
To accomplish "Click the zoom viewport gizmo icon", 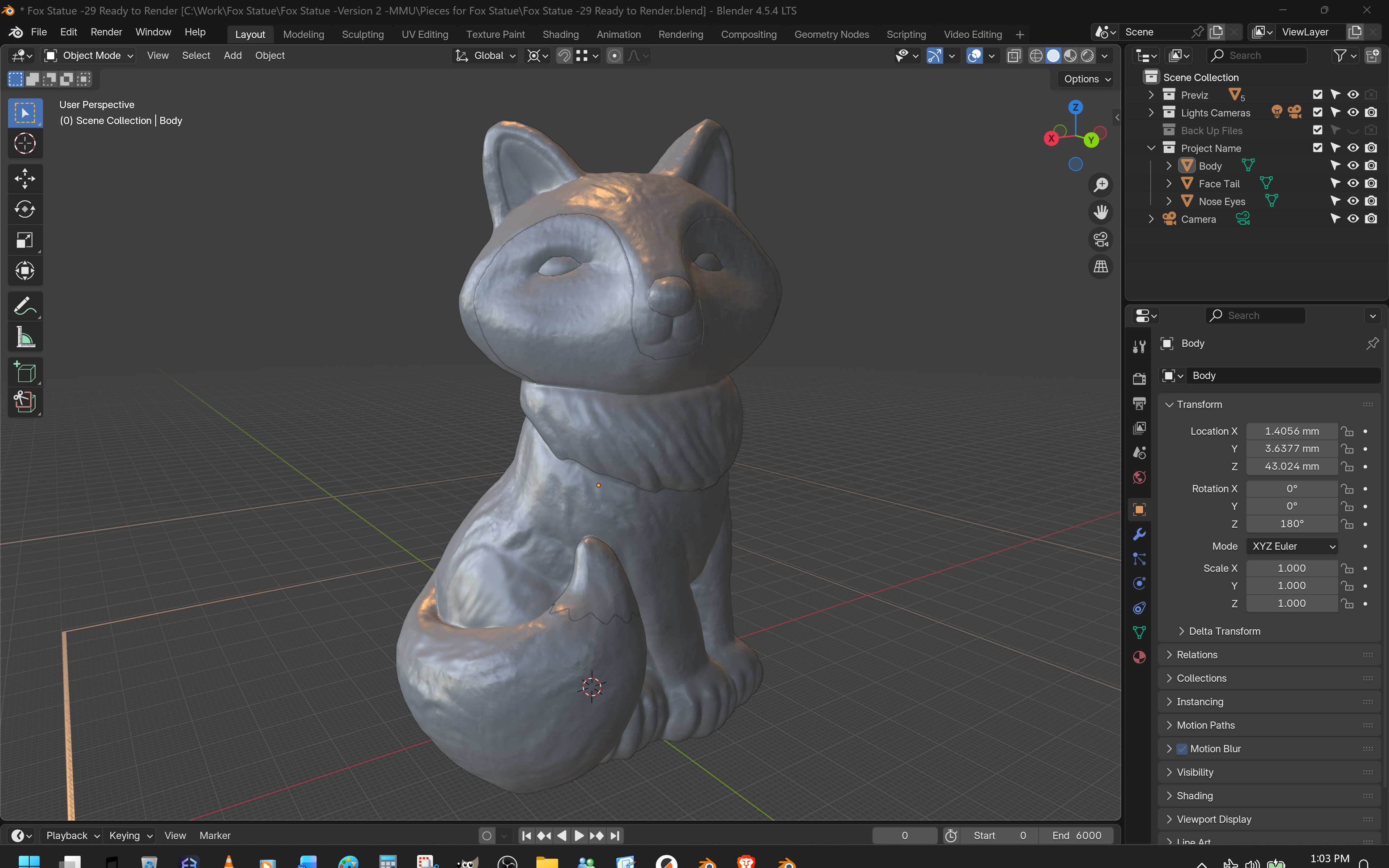I will coord(1100,185).
